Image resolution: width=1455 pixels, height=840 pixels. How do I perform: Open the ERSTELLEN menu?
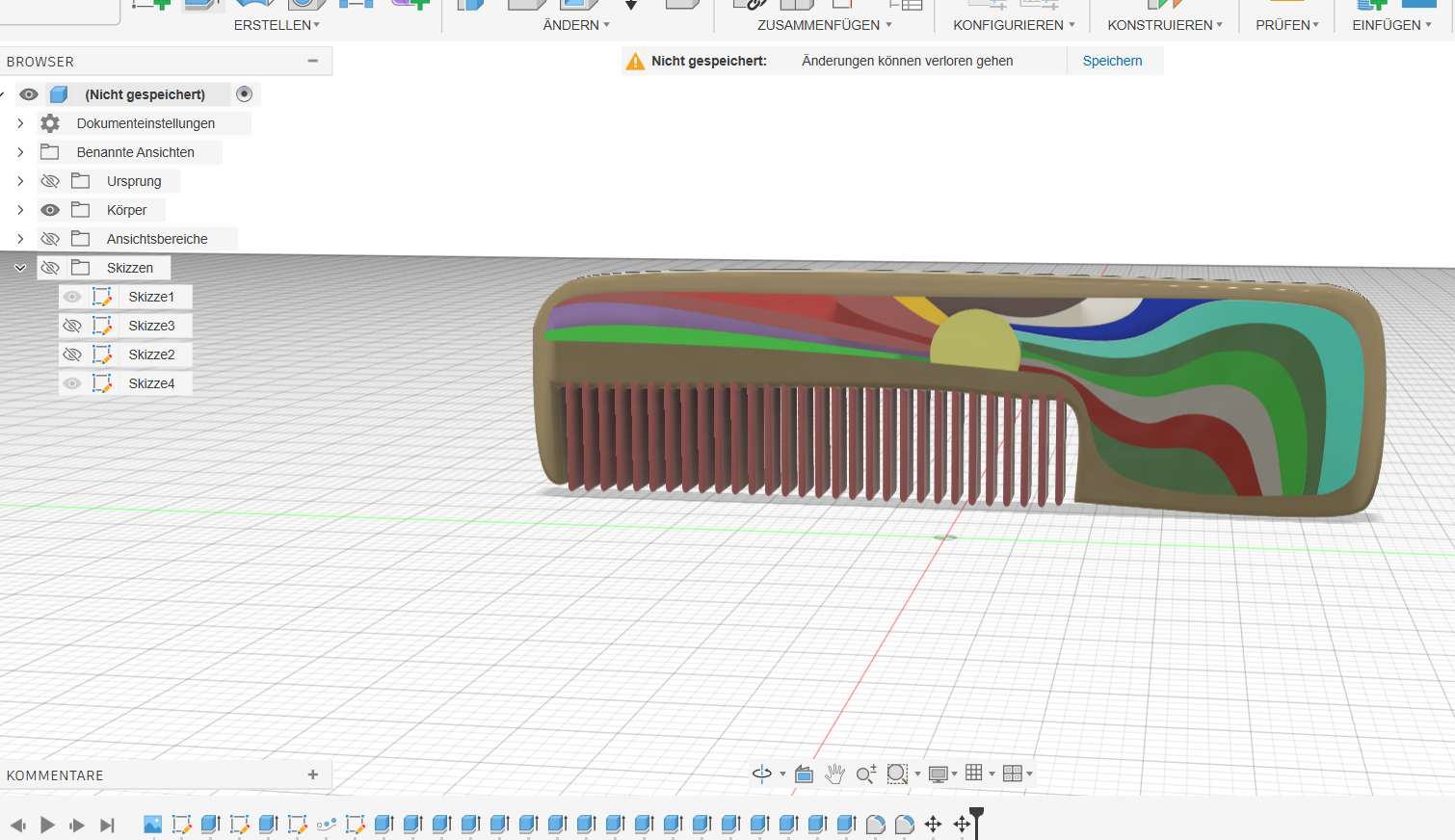click(x=277, y=25)
